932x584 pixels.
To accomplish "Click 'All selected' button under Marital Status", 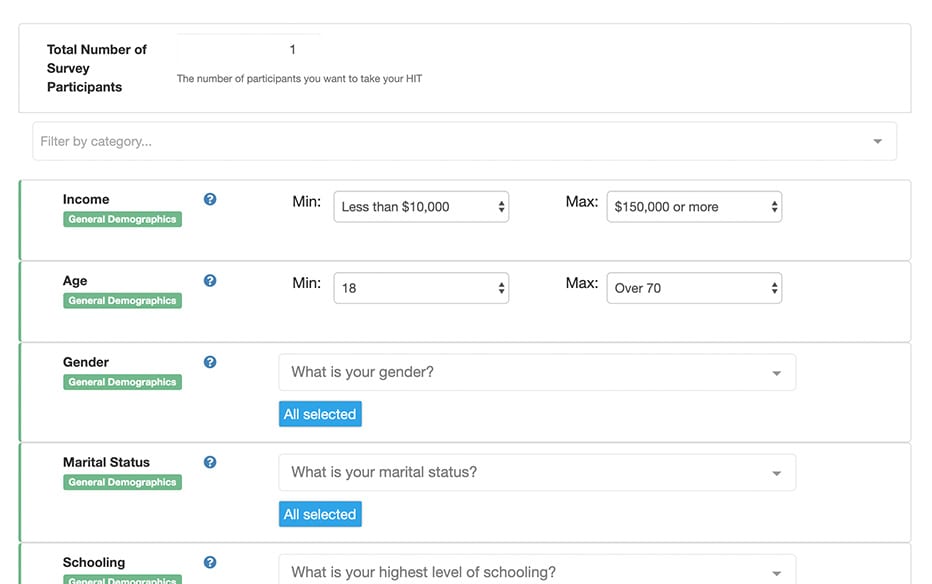I will (320, 514).
